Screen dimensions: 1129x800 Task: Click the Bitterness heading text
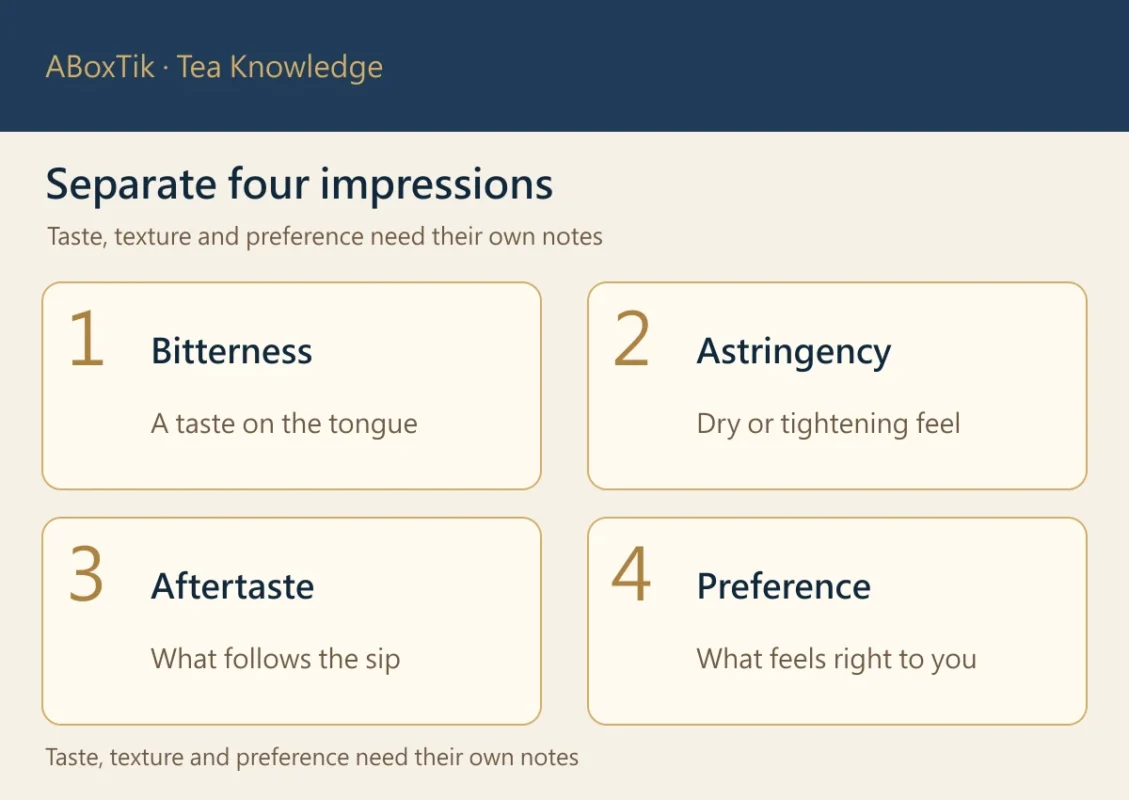232,351
